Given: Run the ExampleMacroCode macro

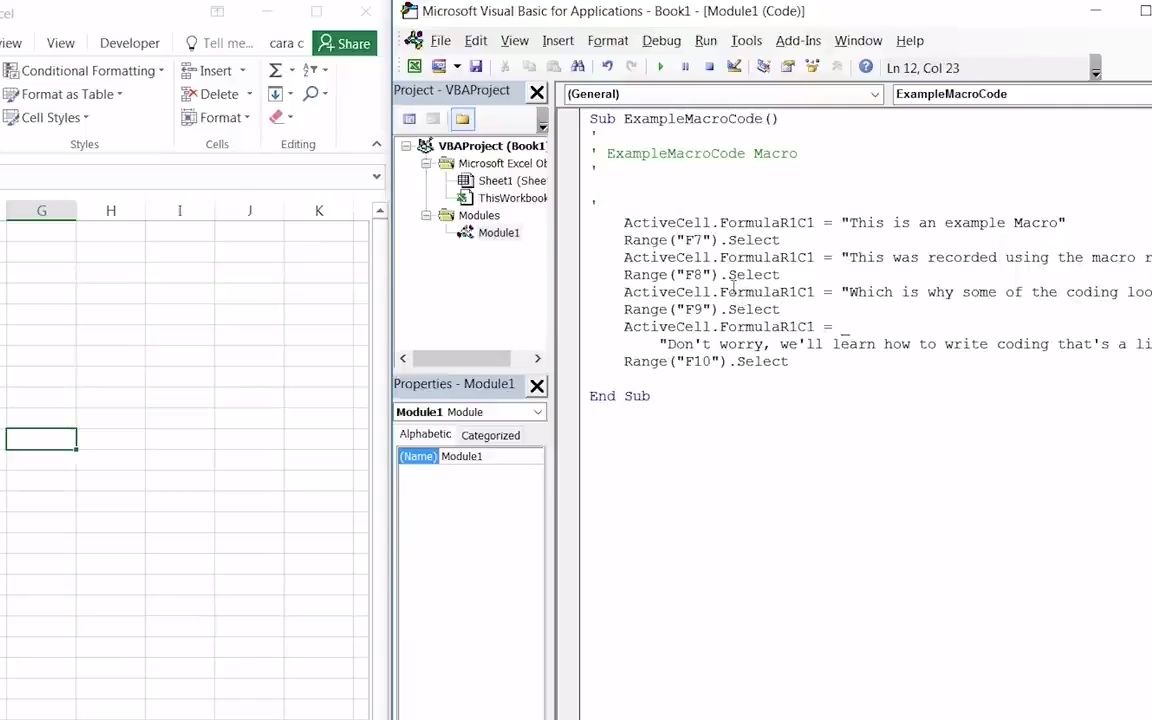Looking at the screenshot, I should (x=660, y=67).
